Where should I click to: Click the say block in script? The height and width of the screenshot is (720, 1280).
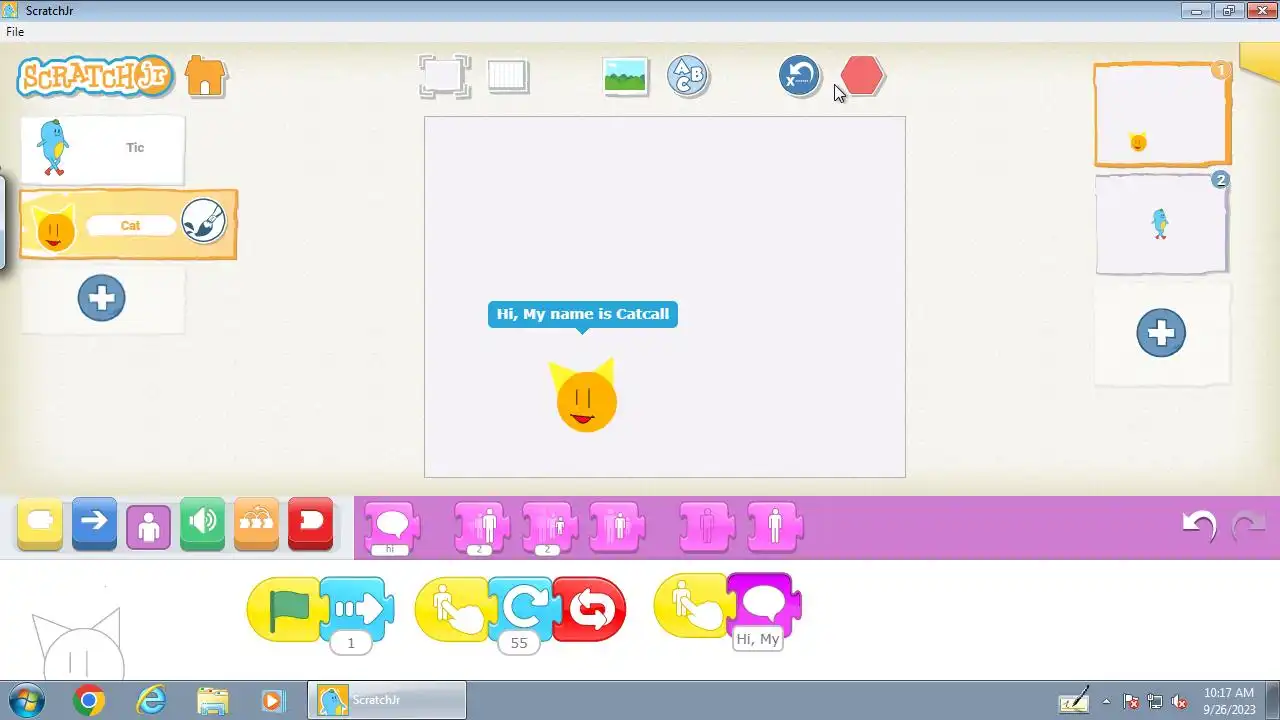point(764,603)
